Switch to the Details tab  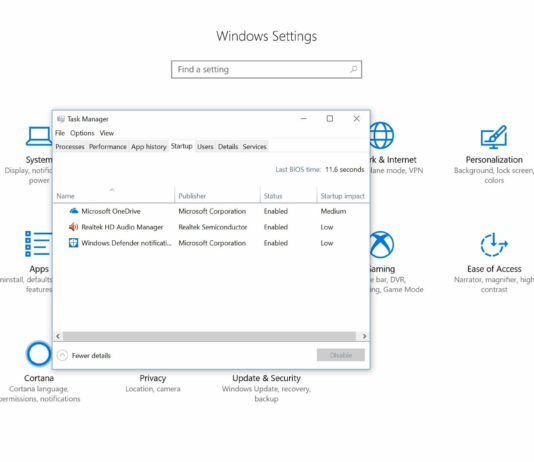pyautogui.click(x=228, y=147)
